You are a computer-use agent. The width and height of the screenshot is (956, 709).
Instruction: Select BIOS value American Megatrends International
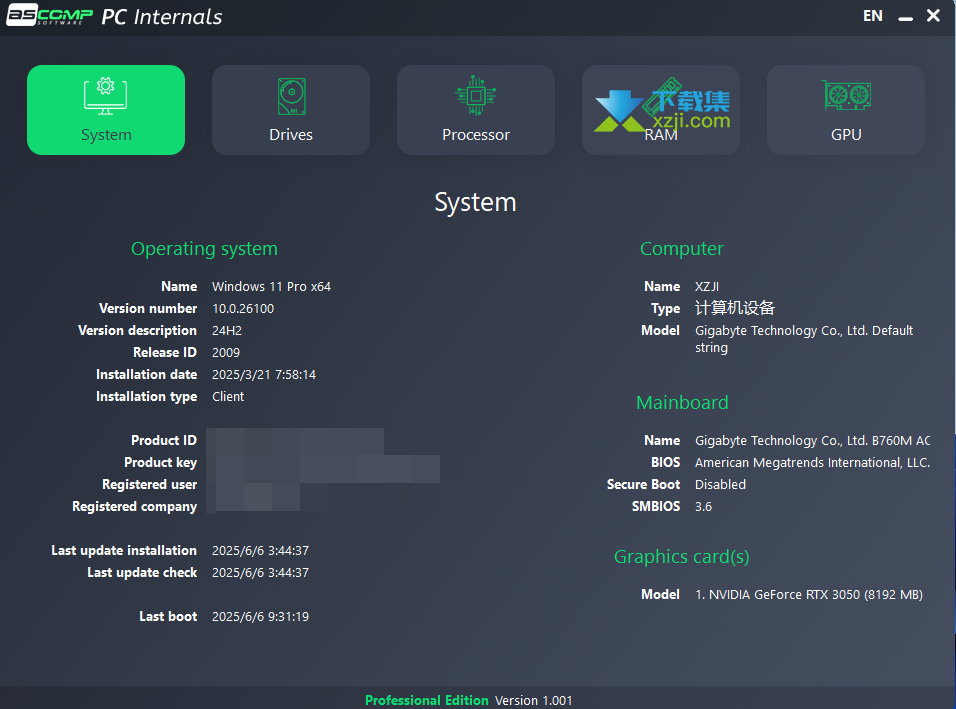813,462
